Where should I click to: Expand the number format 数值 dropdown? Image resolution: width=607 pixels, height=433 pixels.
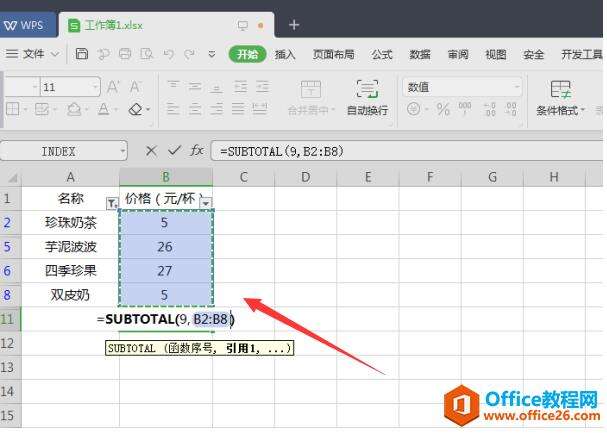(x=516, y=87)
